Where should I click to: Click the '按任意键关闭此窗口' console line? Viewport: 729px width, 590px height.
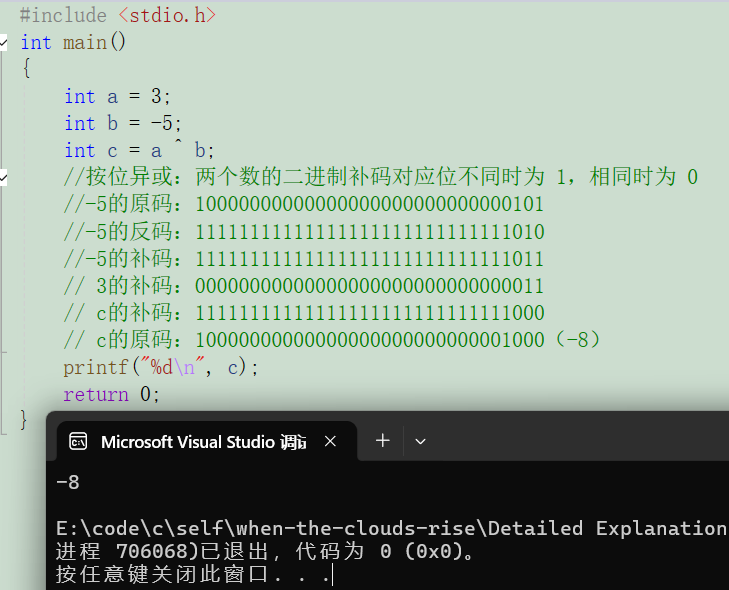coord(192,574)
